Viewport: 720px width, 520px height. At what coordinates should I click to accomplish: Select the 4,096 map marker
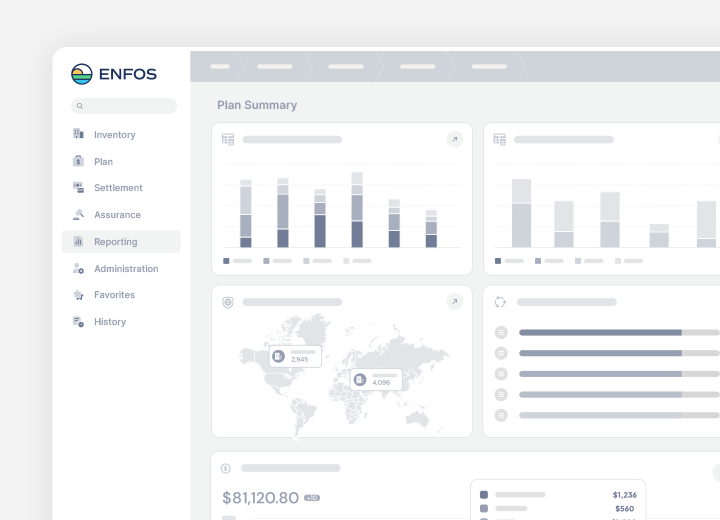[377, 379]
